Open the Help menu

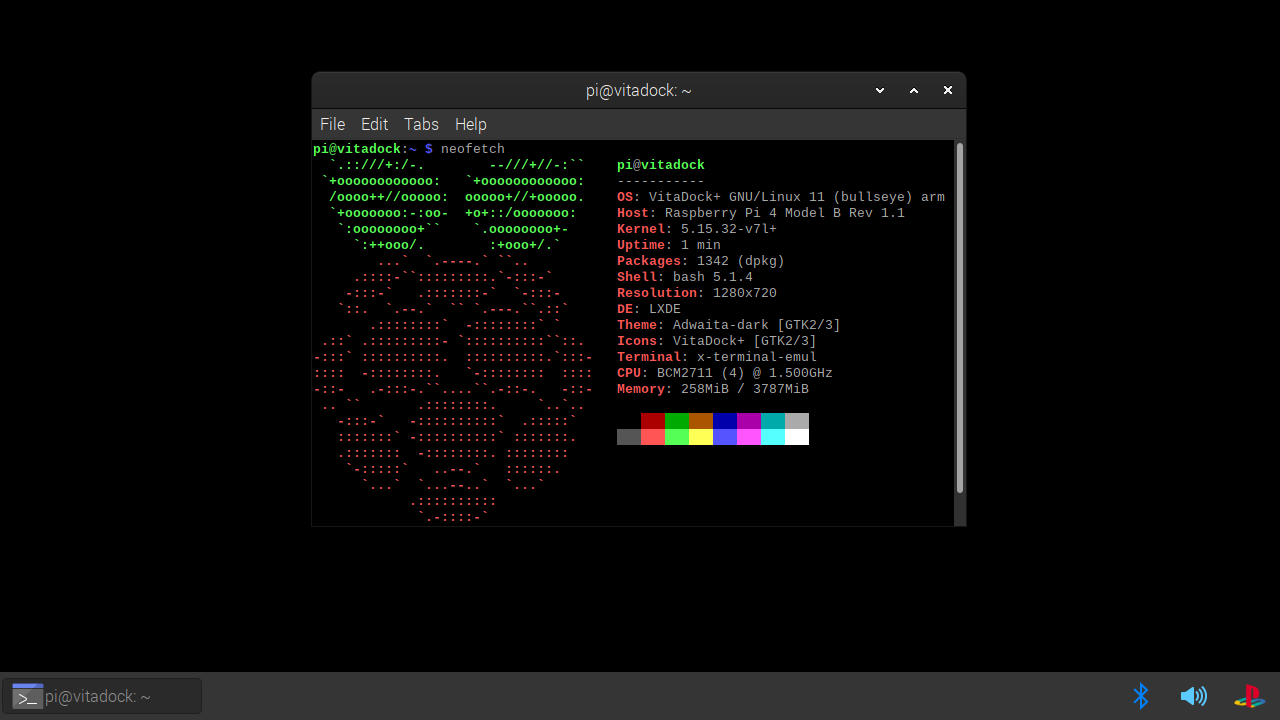point(470,124)
